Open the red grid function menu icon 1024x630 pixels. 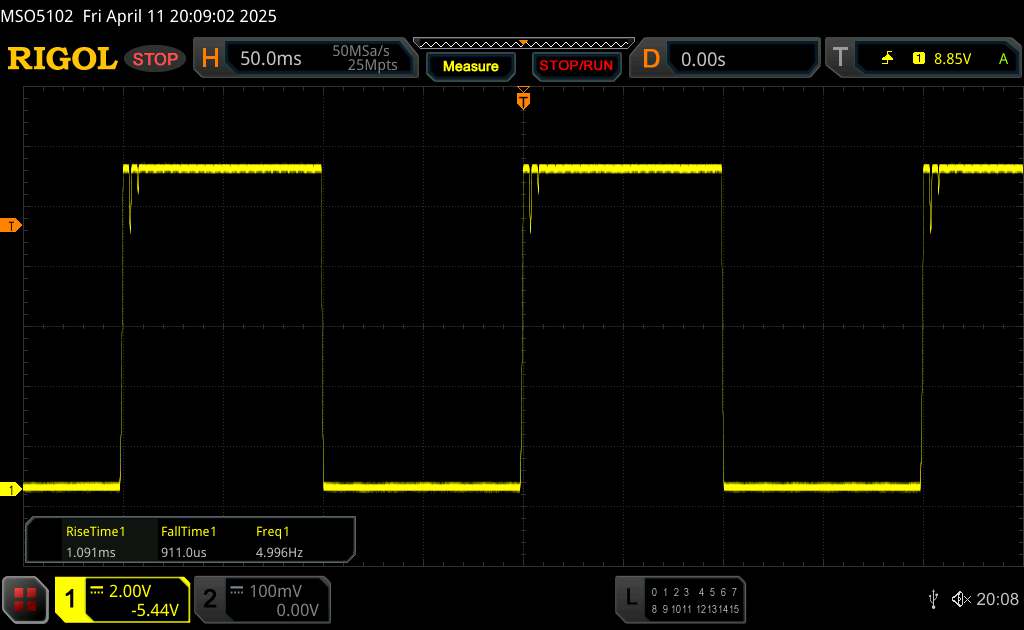point(26,599)
